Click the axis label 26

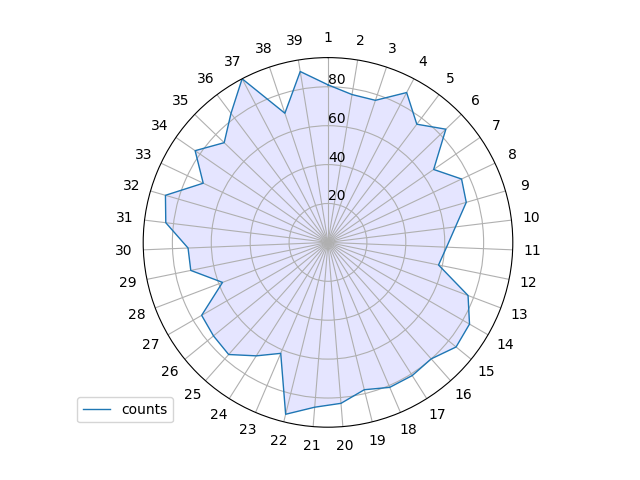point(170,371)
